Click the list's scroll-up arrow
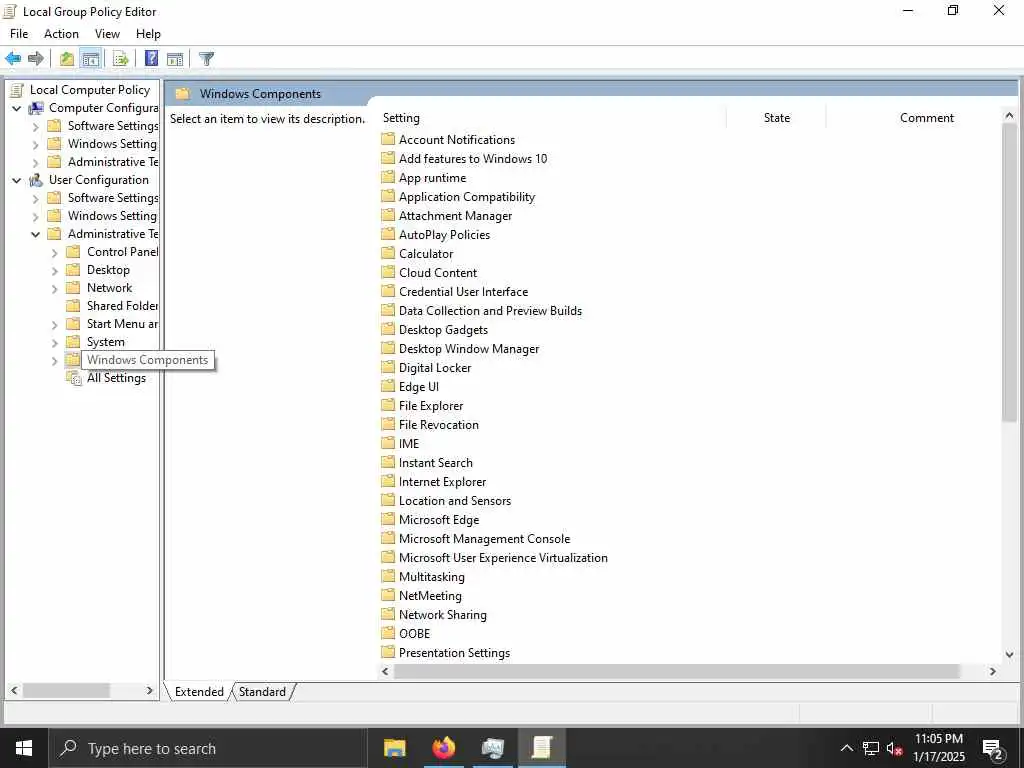1024x768 pixels. tap(1009, 116)
